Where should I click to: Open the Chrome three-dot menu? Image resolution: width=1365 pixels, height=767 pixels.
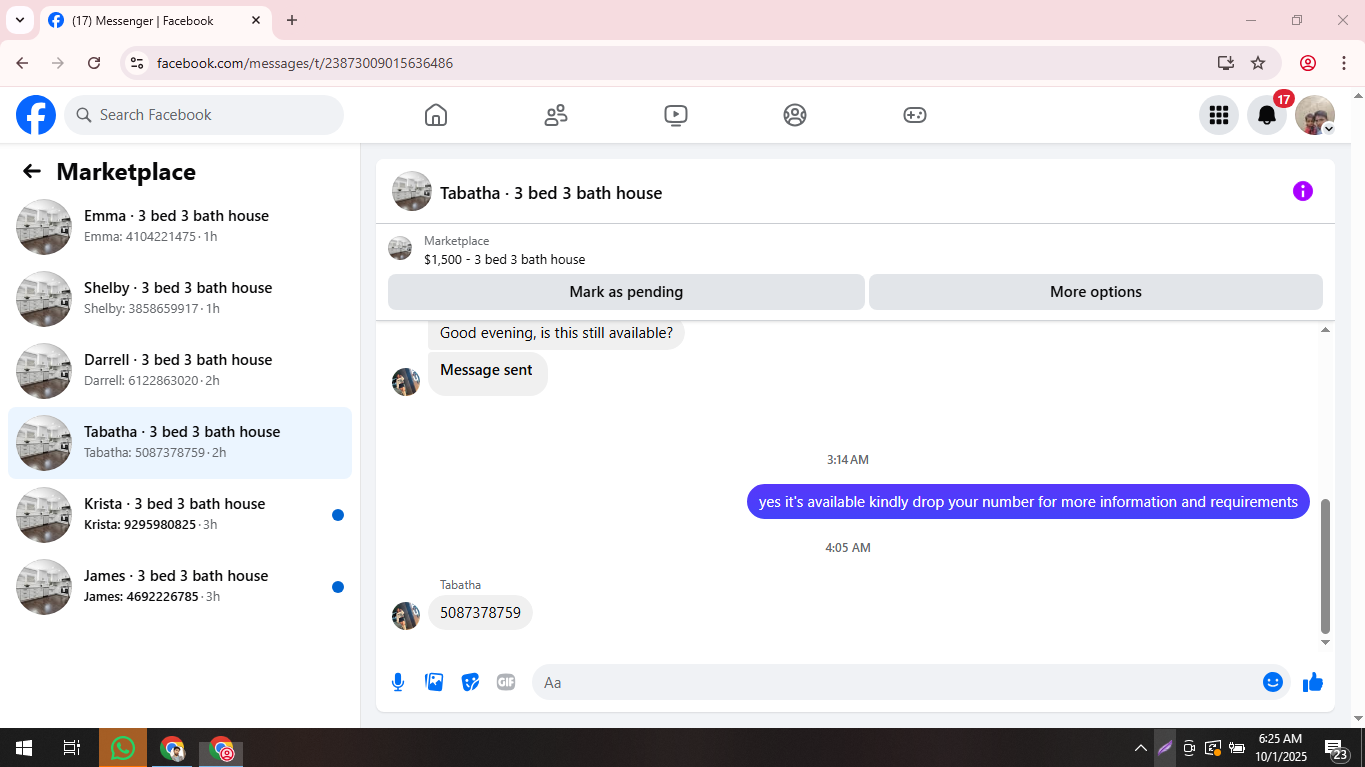tap(1344, 63)
